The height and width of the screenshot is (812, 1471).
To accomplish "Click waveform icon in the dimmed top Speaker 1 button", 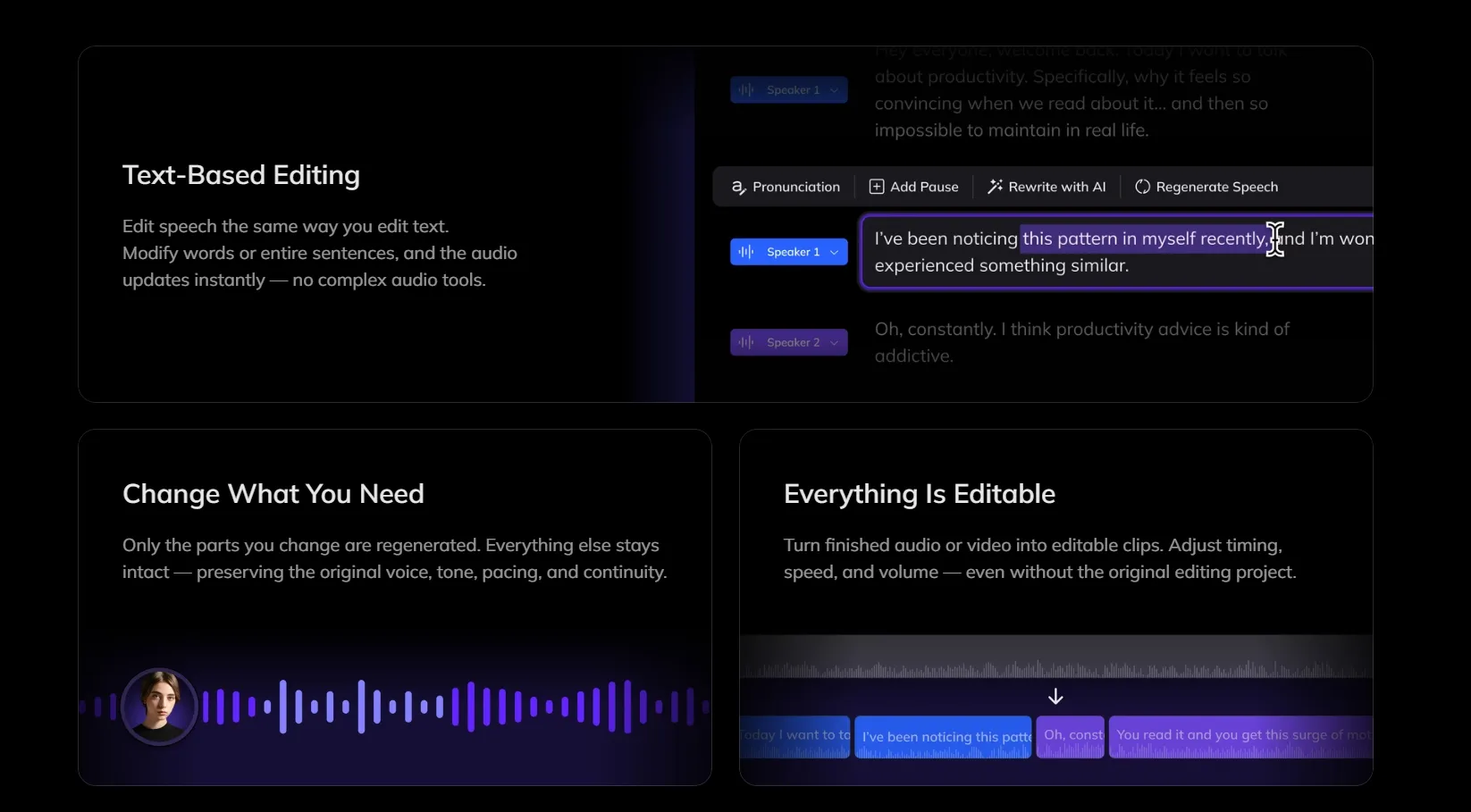I will click(x=746, y=89).
